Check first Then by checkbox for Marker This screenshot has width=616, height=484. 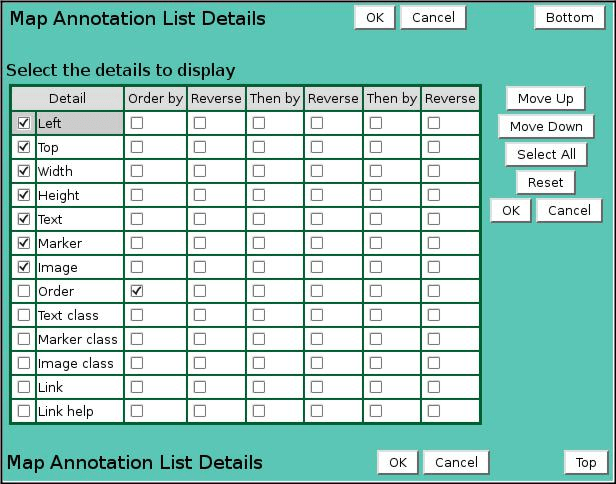pyautogui.click(x=259, y=243)
